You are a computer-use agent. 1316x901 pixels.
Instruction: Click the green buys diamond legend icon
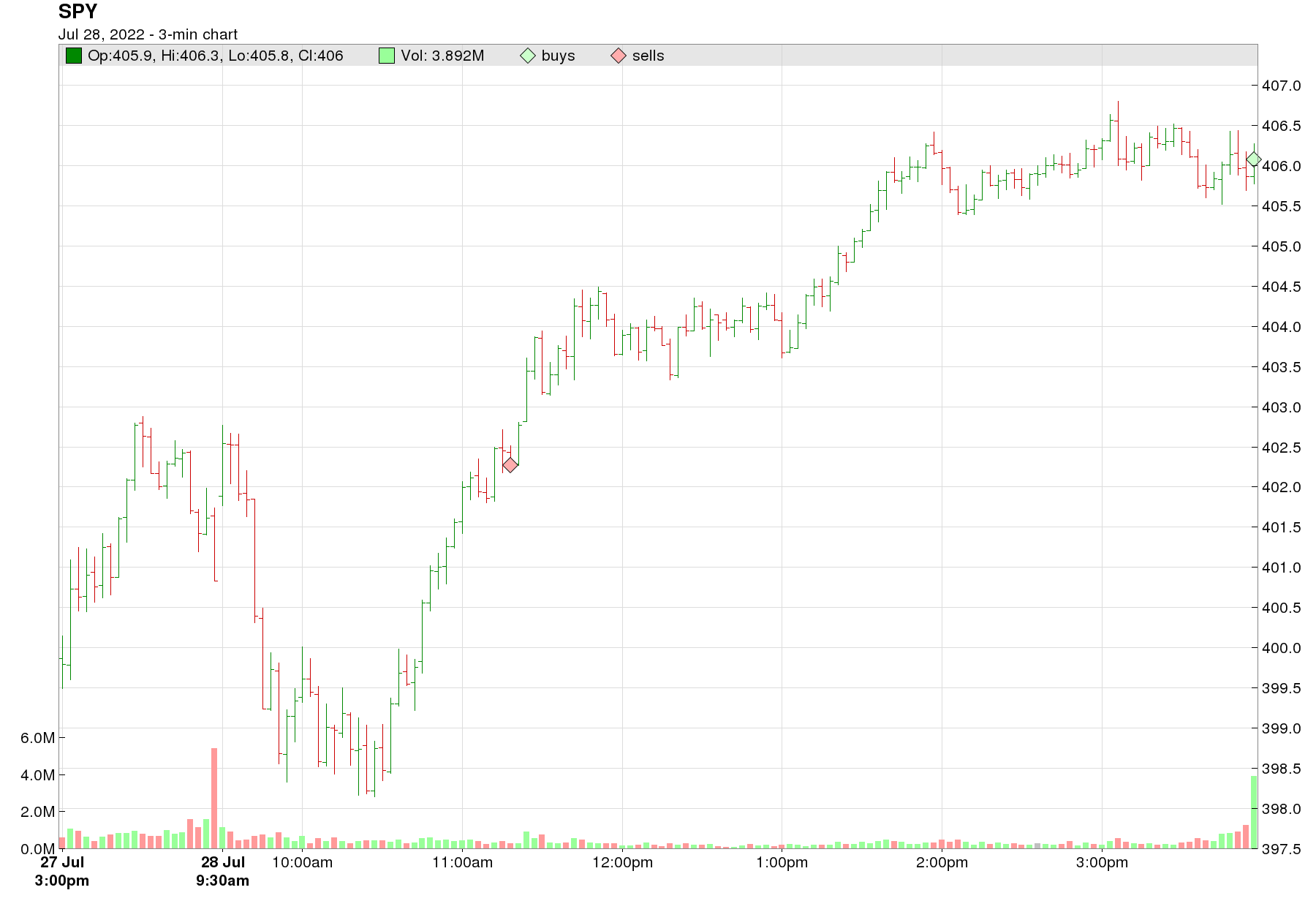[x=528, y=56]
